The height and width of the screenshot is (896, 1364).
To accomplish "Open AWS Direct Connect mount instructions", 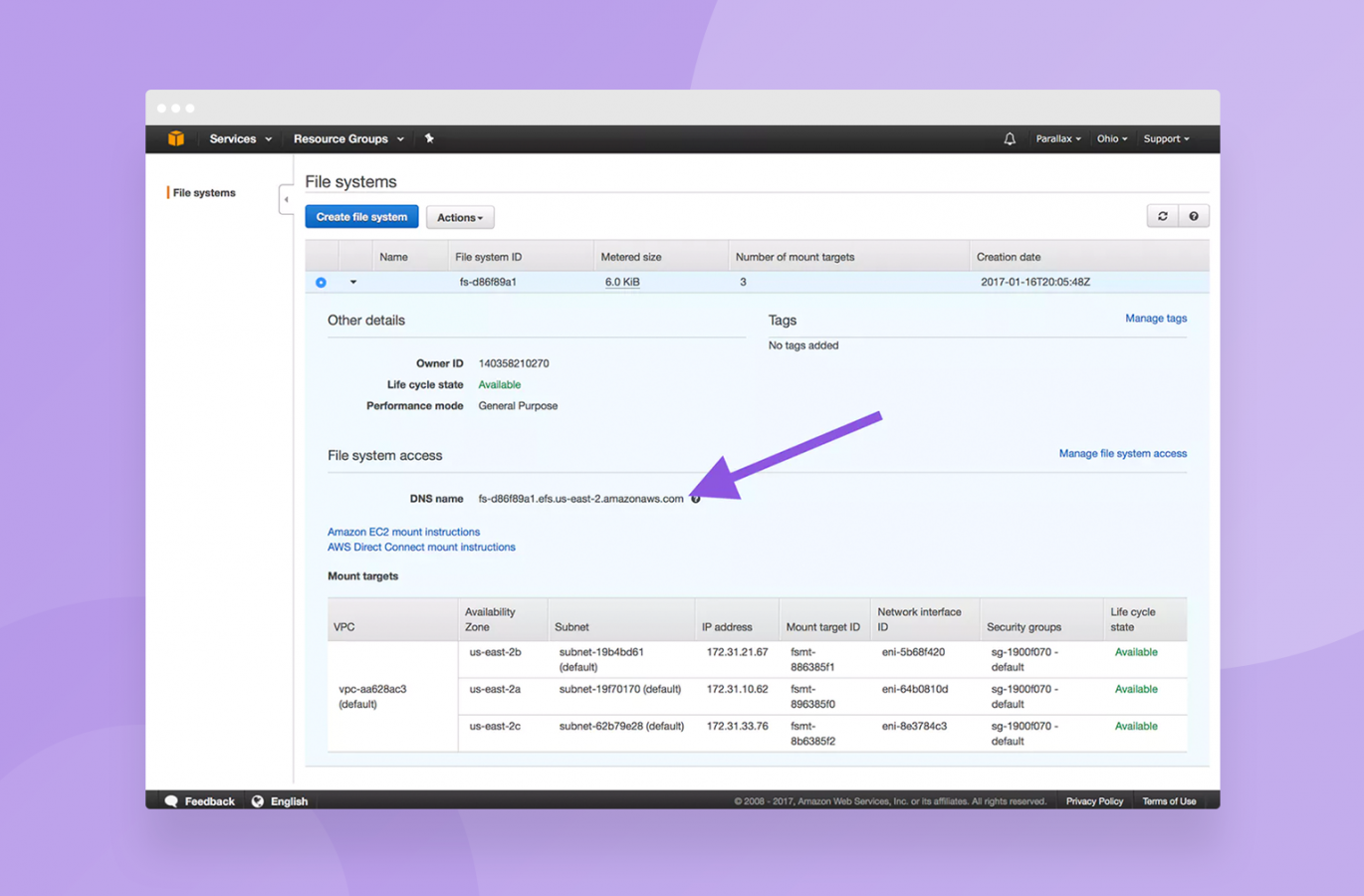I will [421, 548].
